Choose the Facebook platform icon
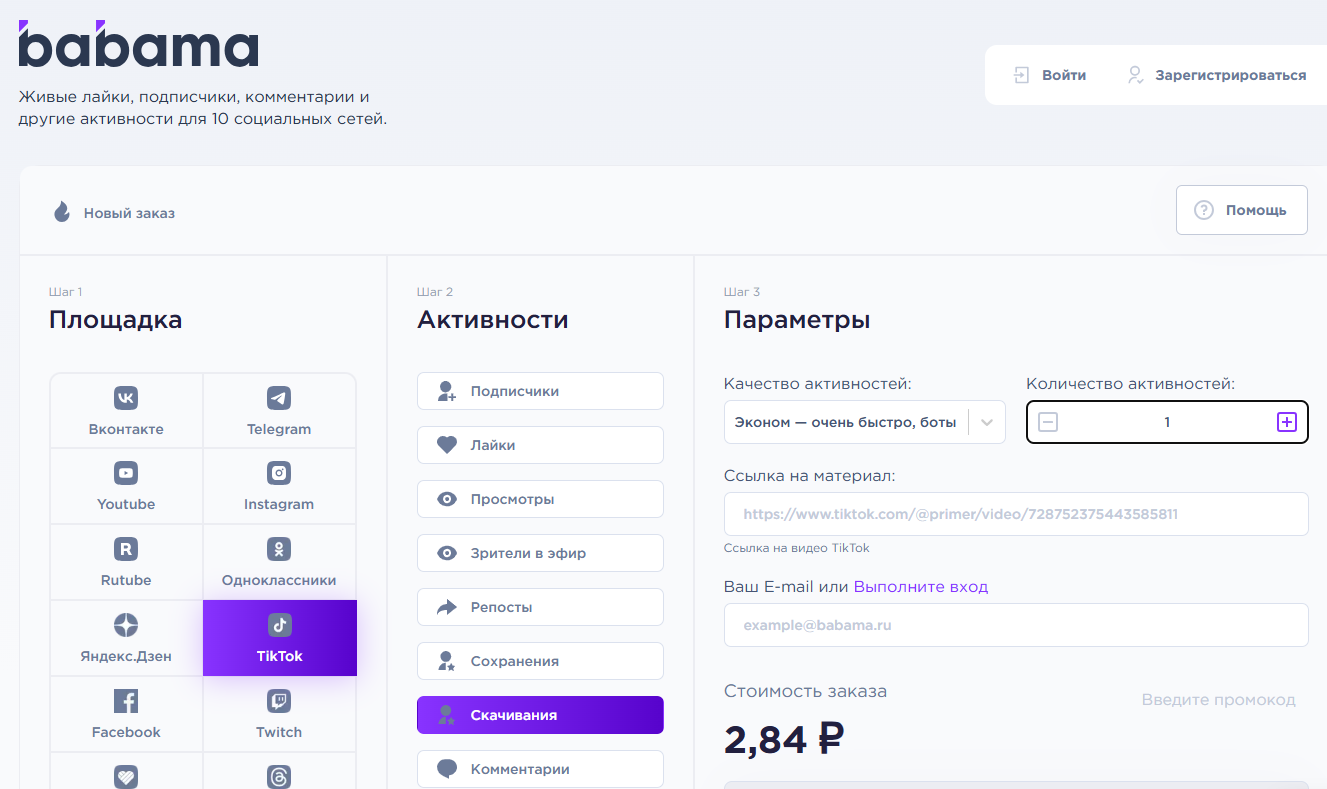The height and width of the screenshot is (789, 1327). click(126, 701)
